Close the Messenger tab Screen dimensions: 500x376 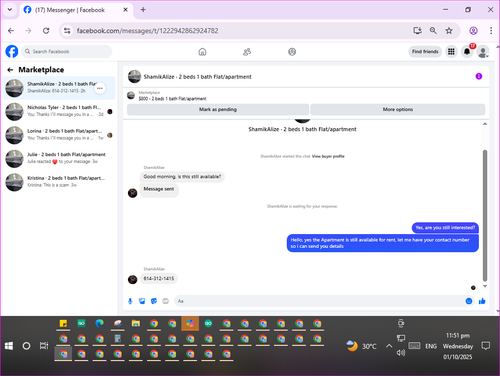coord(125,10)
